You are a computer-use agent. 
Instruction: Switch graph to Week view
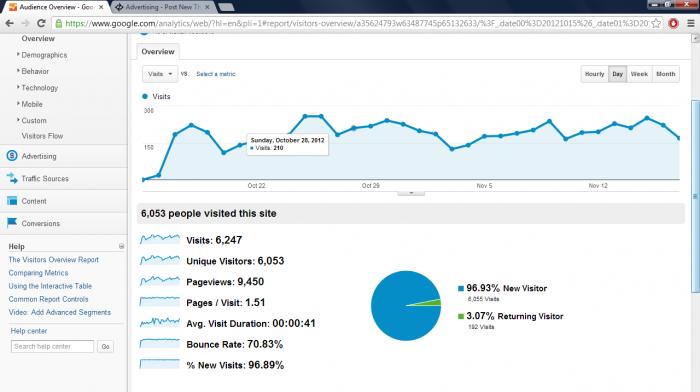639,74
